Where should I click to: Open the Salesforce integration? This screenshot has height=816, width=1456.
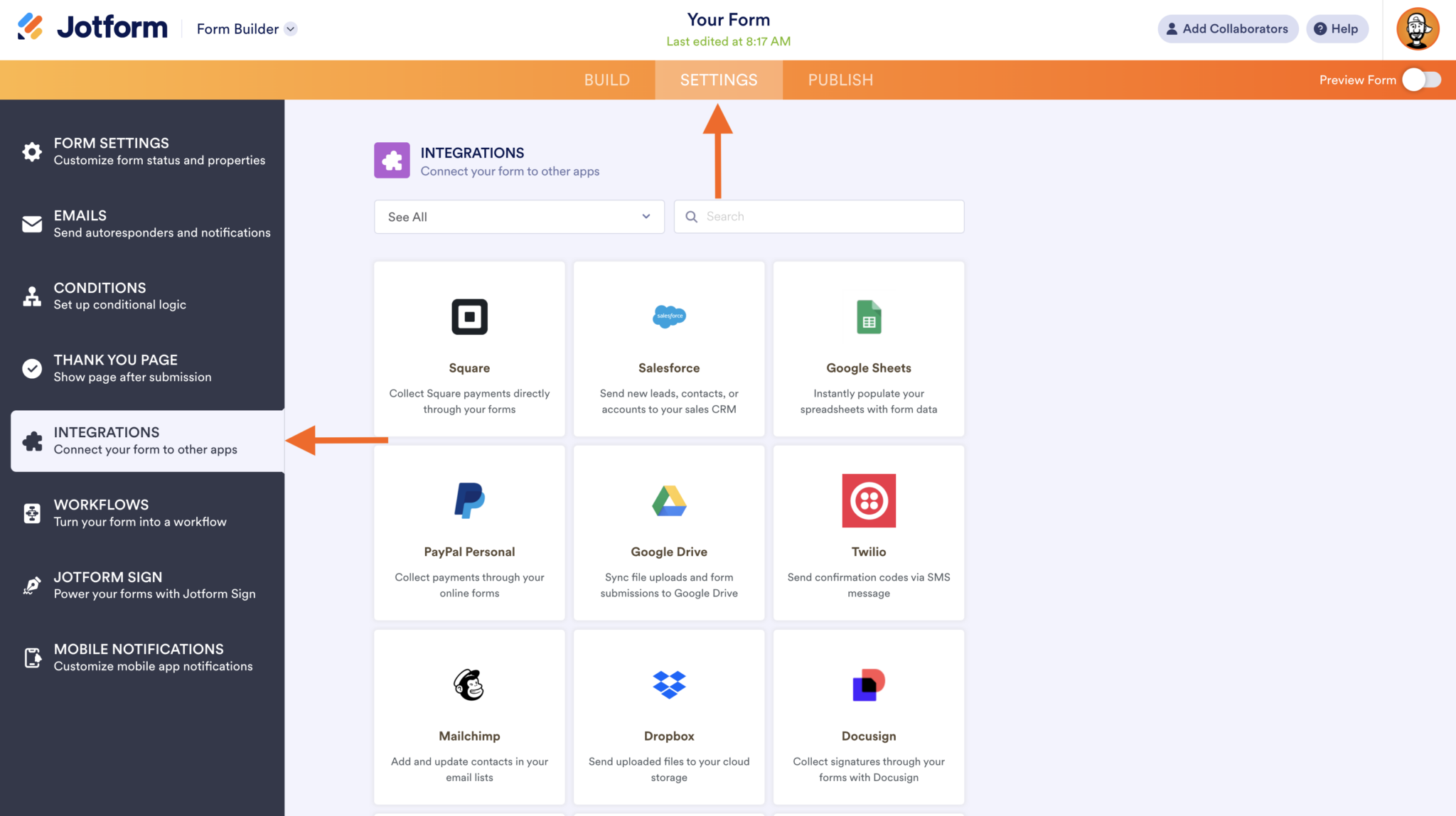(x=668, y=317)
